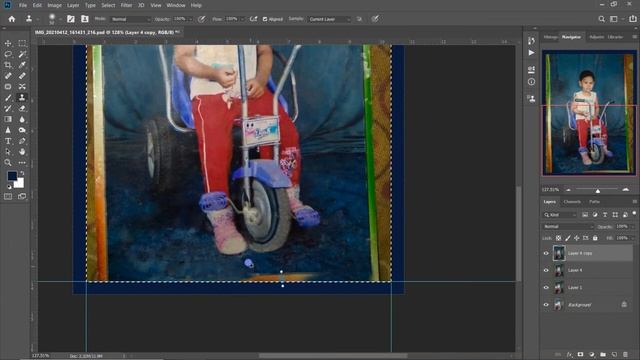Viewport: 640px width, 360px height.
Task: Switch to the Channels tab
Action: pyautogui.click(x=572, y=202)
